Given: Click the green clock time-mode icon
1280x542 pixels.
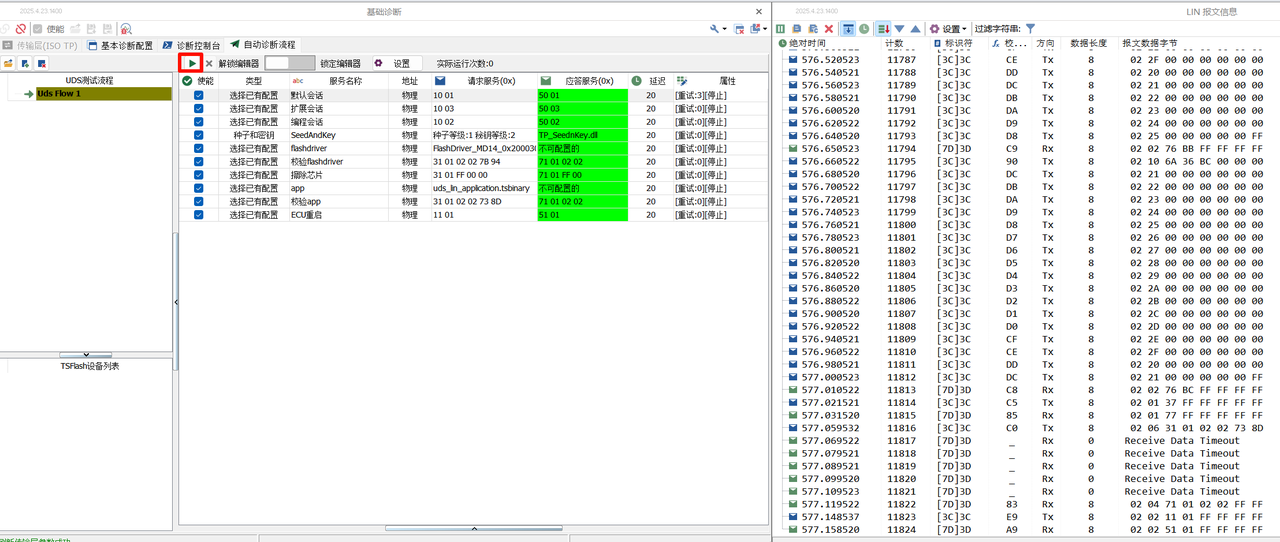Looking at the screenshot, I should pyautogui.click(x=864, y=29).
